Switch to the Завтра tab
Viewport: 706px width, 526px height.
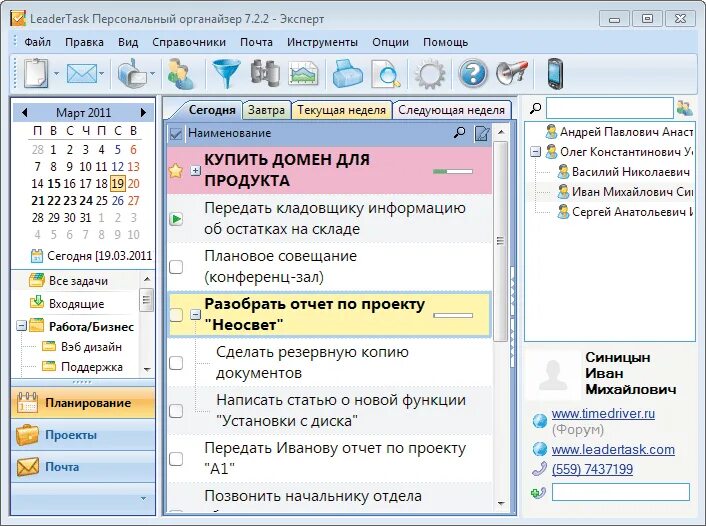point(267,110)
